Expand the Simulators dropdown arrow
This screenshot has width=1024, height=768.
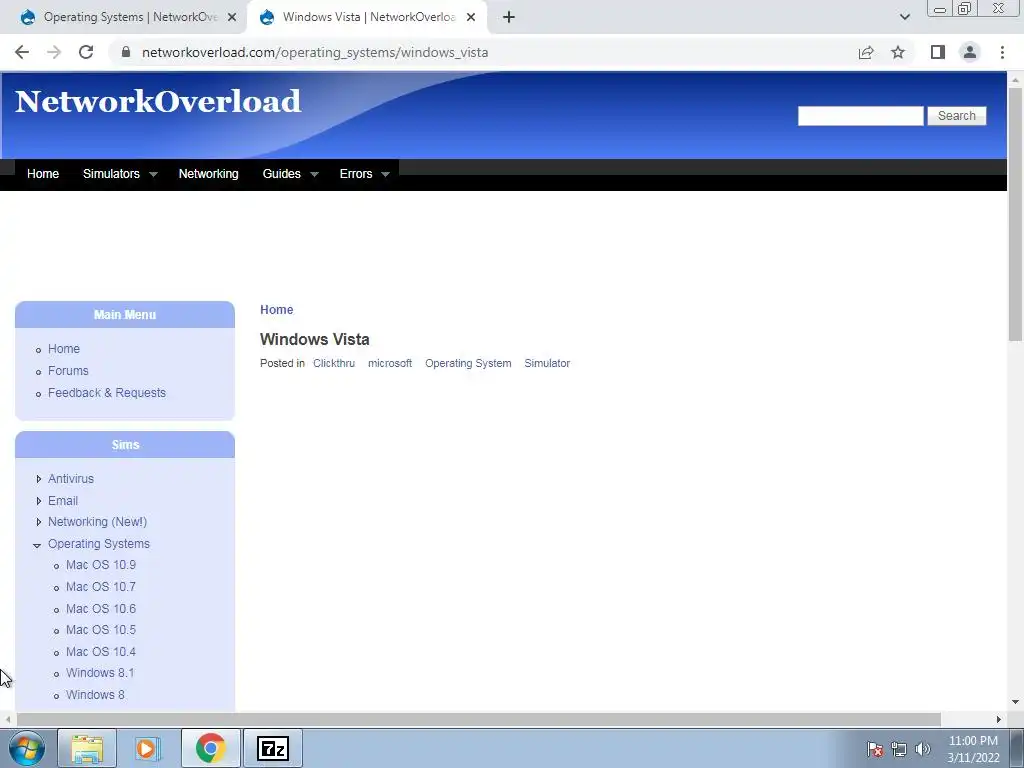[153, 174]
